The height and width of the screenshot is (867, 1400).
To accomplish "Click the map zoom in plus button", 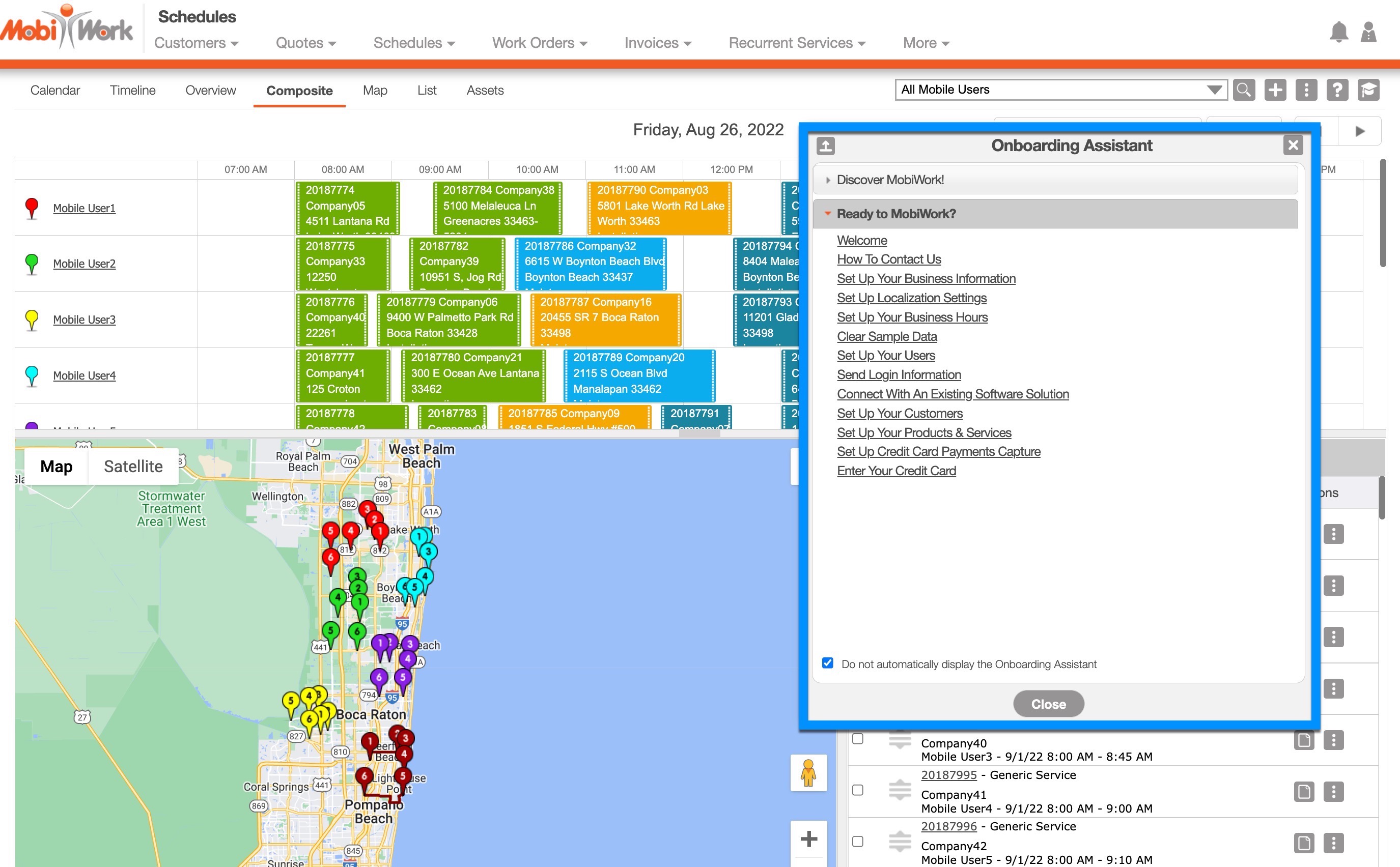I will click(x=808, y=839).
